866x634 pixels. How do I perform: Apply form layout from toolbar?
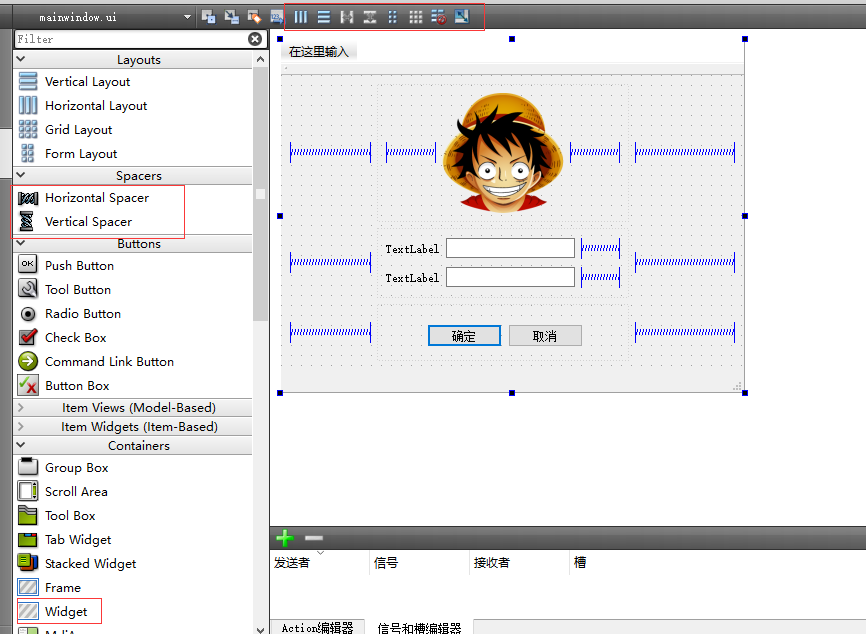point(393,17)
